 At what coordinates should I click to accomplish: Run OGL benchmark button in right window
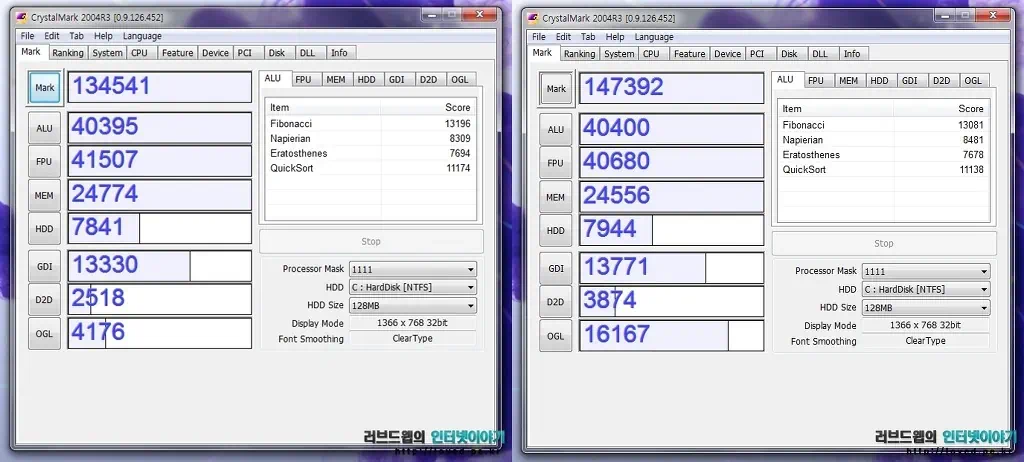click(x=556, y=336)
